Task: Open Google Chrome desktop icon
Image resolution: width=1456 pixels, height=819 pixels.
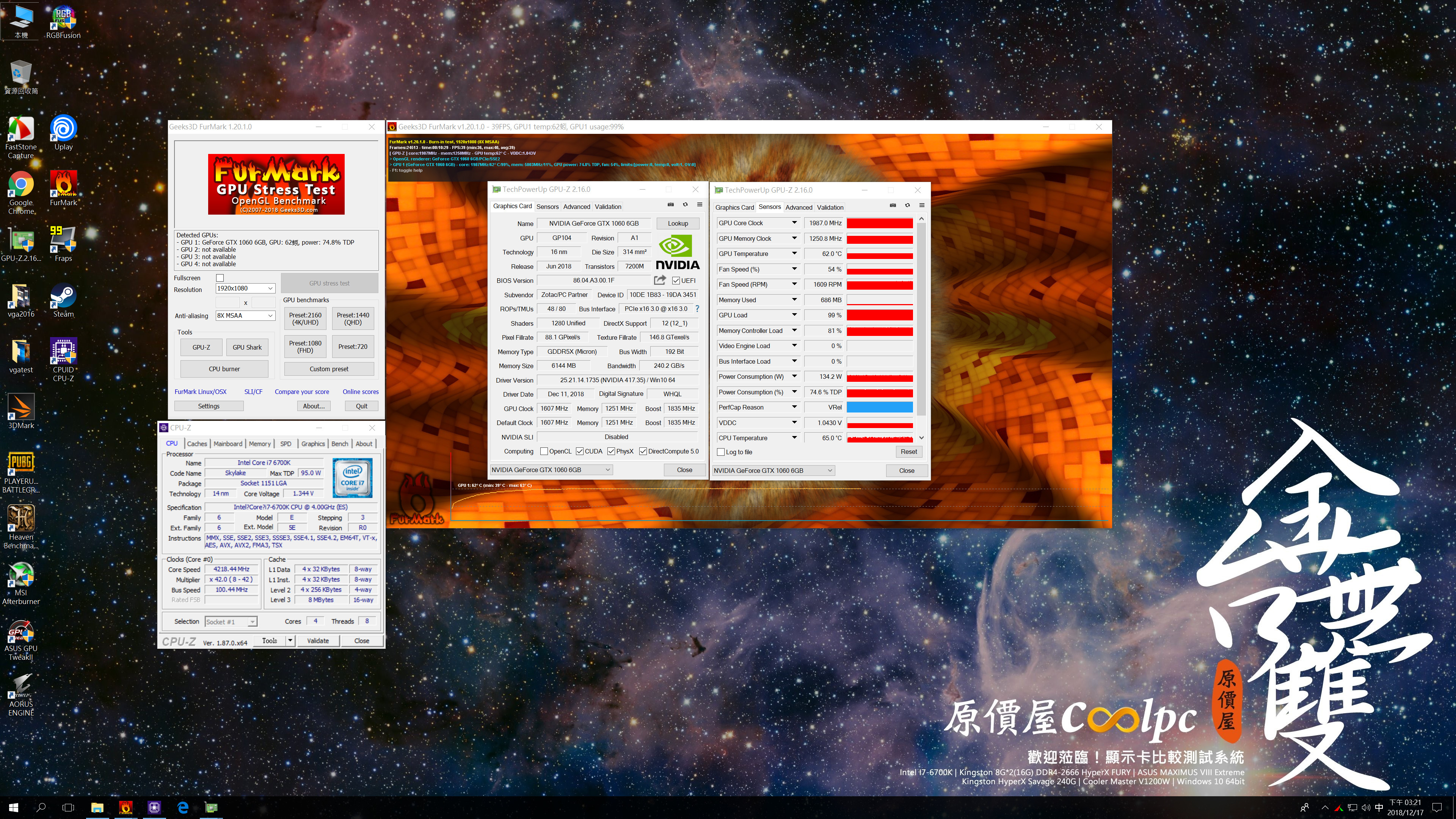Action: coord(21,193)
